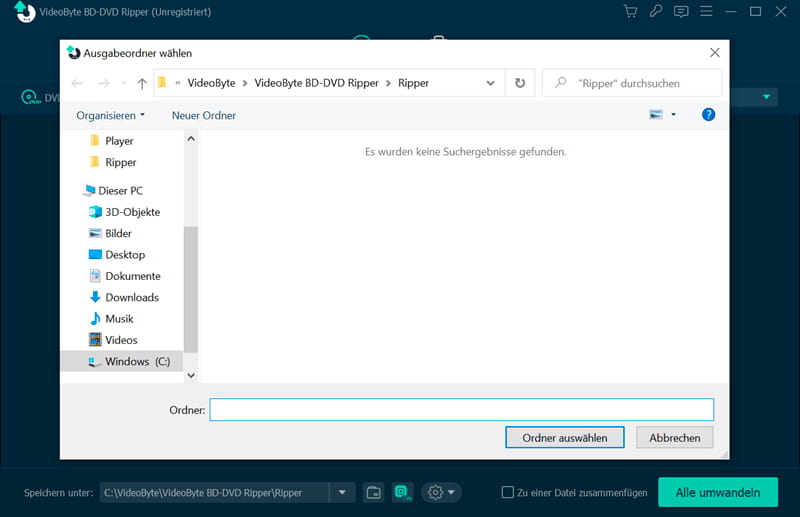
Task: Confirm with Ordner auswählen button
Action: click(x=564, y=438)
